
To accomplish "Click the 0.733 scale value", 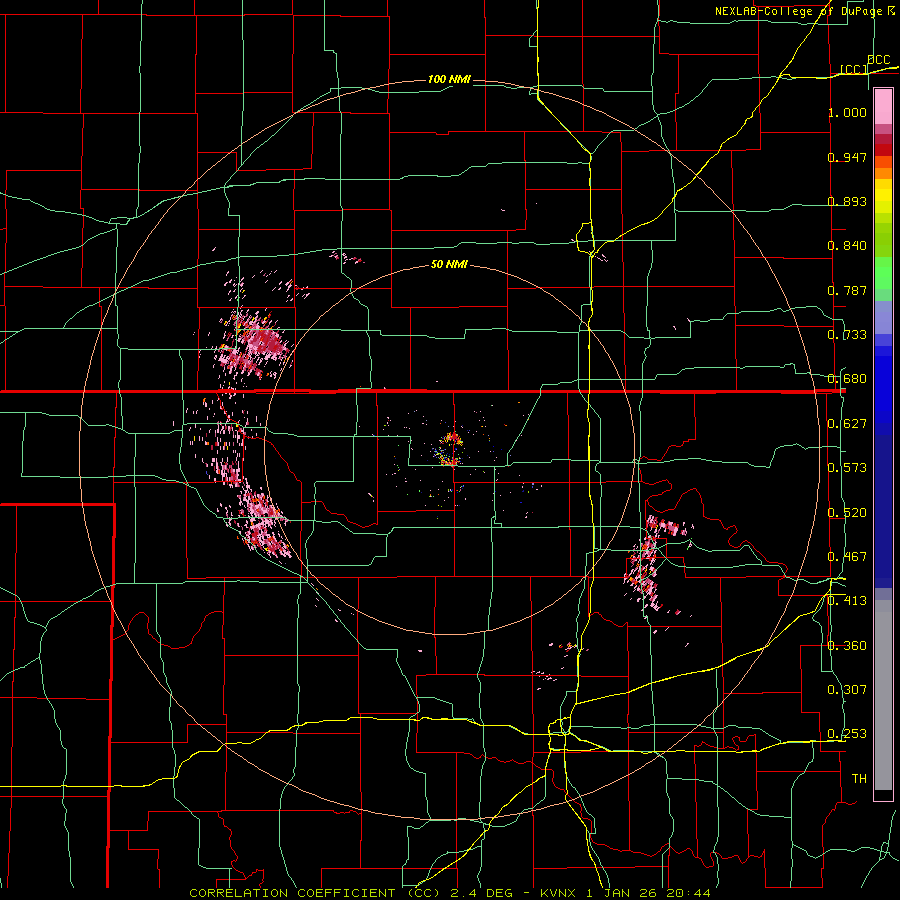I will coord(847,335).
